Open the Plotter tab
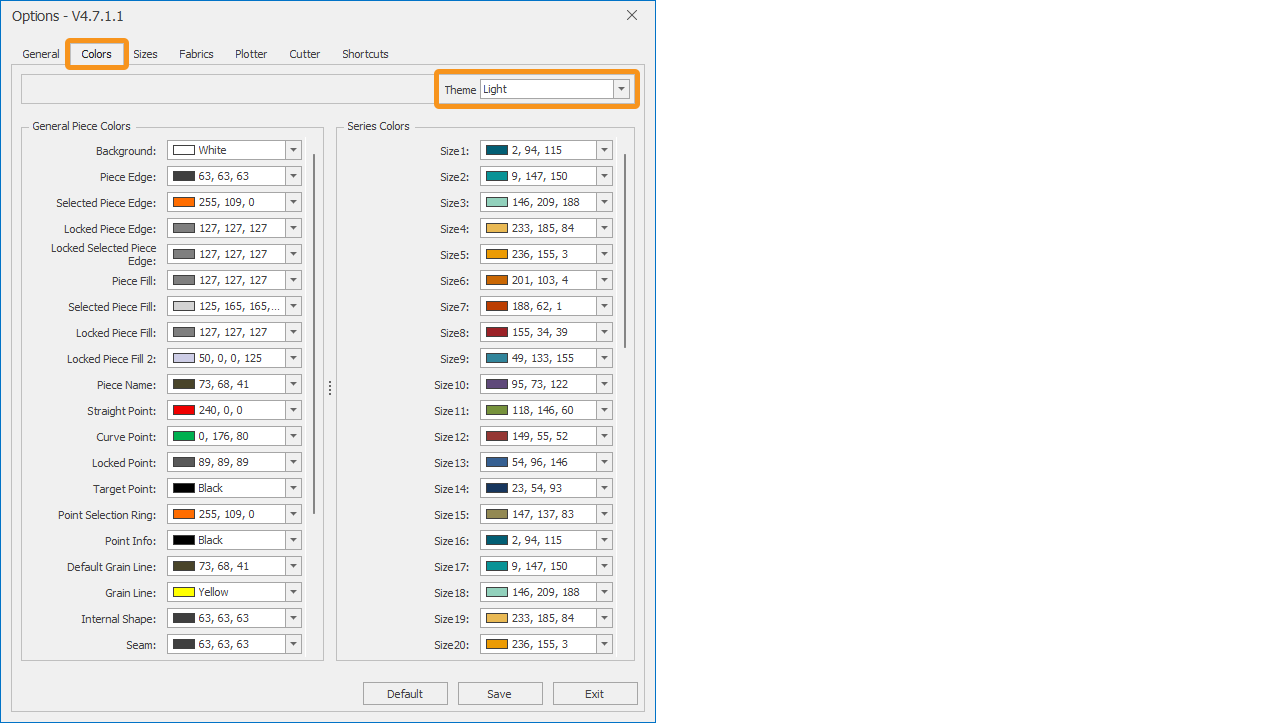This screenshot has height=723, width=1270. (251, 54)
